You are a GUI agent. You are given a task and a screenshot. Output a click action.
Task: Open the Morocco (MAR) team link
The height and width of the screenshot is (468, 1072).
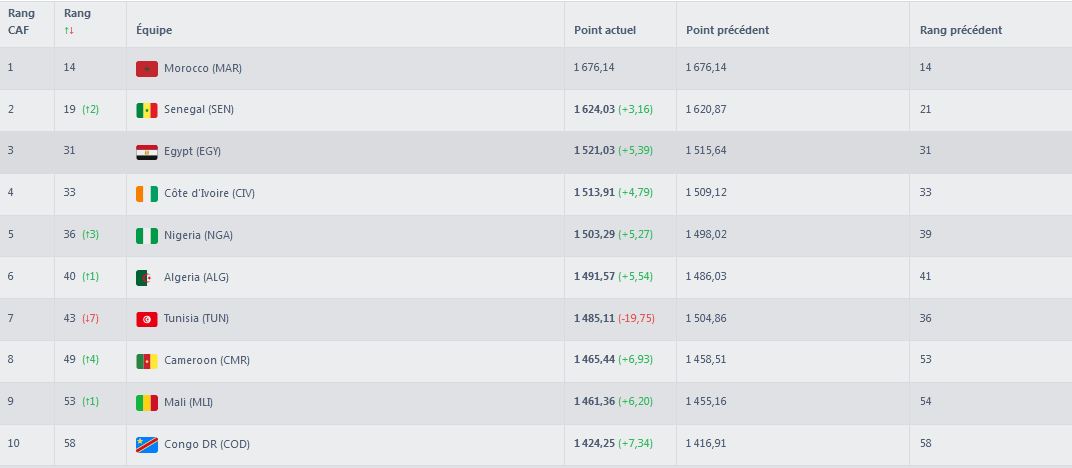click(203, 68)
